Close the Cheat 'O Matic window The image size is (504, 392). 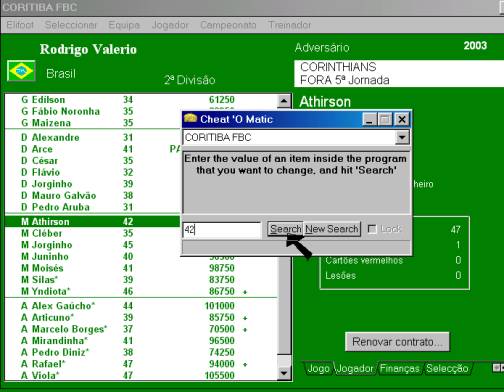coord(402,119)
